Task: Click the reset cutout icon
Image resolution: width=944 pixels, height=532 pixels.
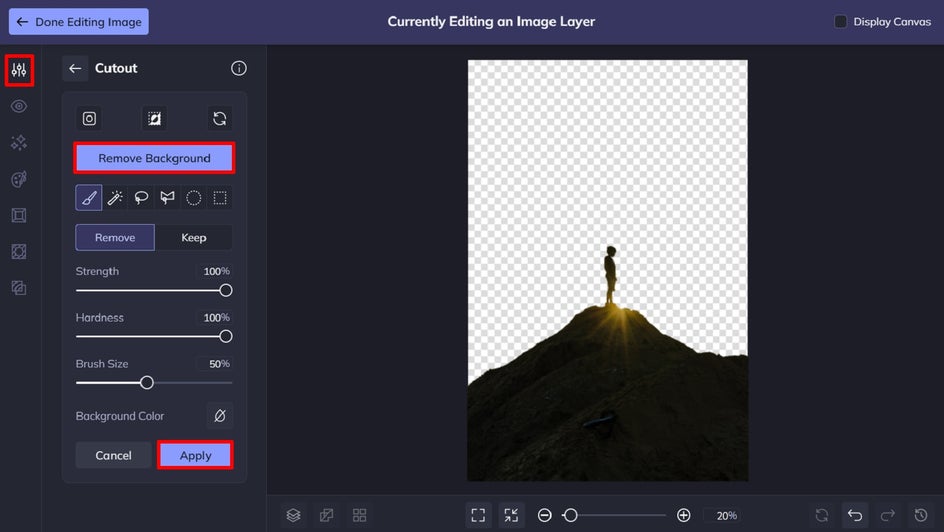Action: tap(220, 119)
